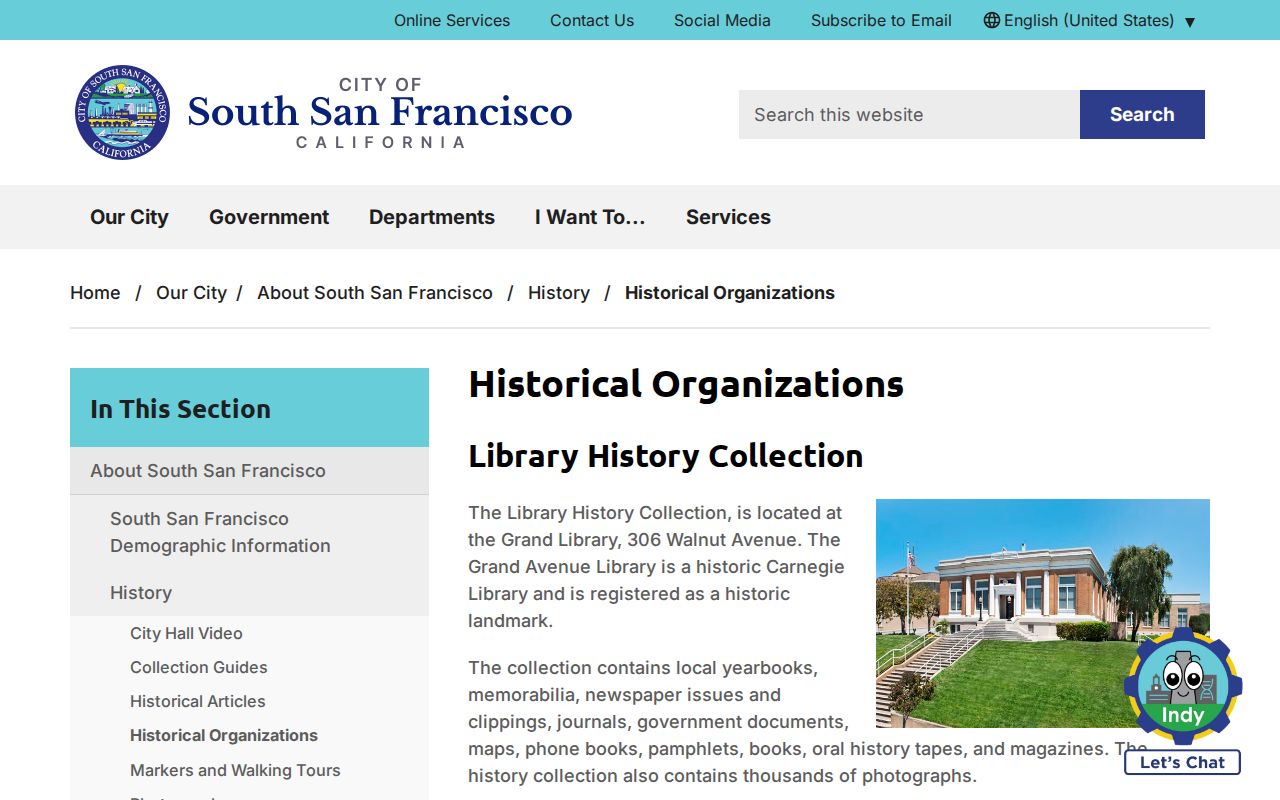Viewport: 1280px width, 800px height.
Task: Open Collection Guides sidebar link
Action: coord(199,667)
